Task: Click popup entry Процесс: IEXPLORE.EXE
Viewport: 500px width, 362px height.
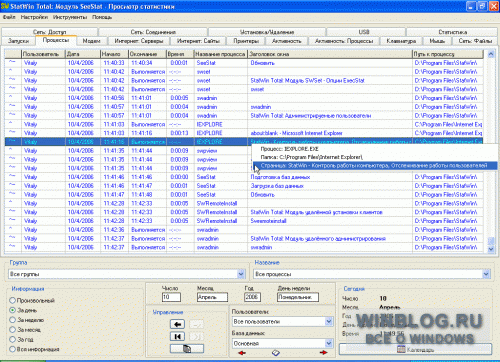Action: click(x=375, y=149)
